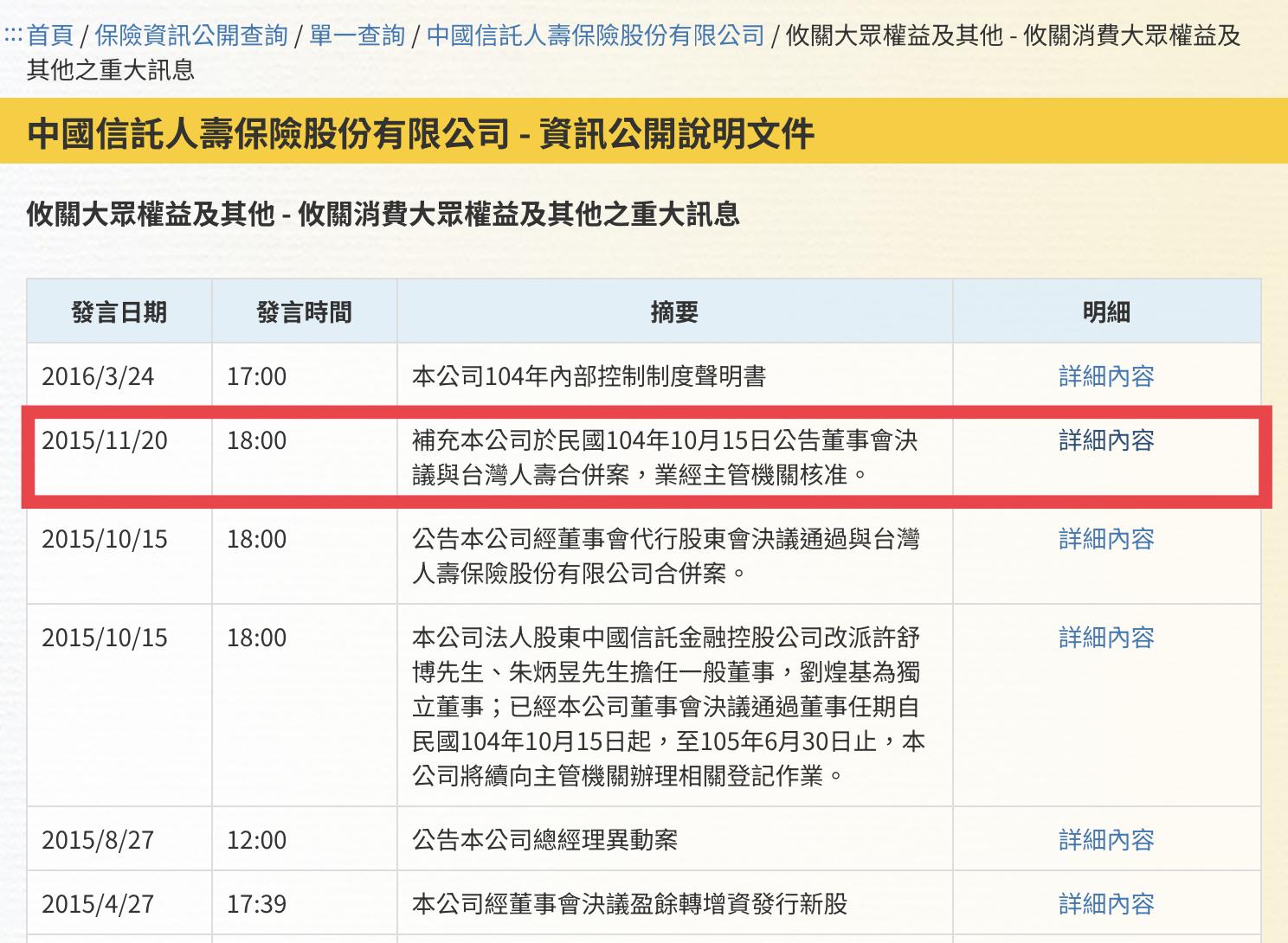This screenshot has width=1288, height=943.
Task: Click summary 本公司法人股東中國信託金融控股公司
Action: click(x=668, y=707)
